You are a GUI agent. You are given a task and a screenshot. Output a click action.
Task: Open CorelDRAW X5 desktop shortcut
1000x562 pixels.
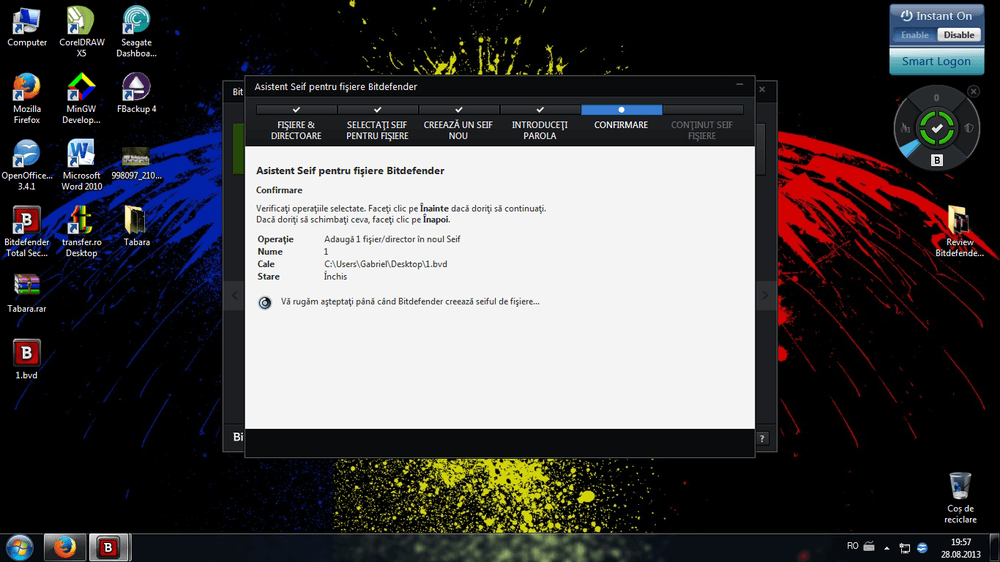click(81, 22)
